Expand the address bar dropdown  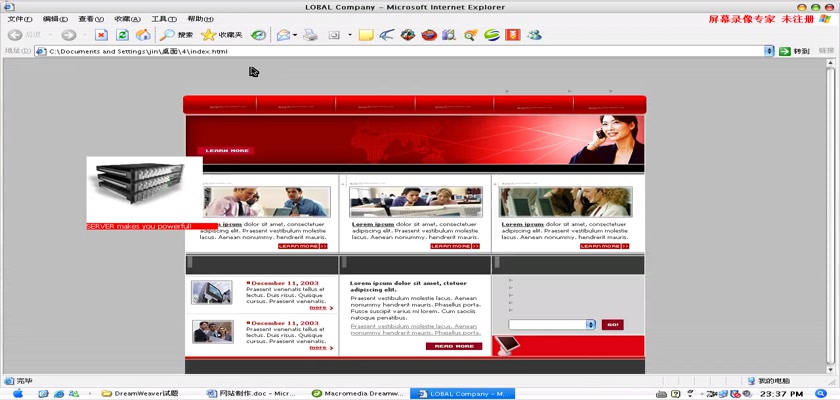tap(769, 51)
